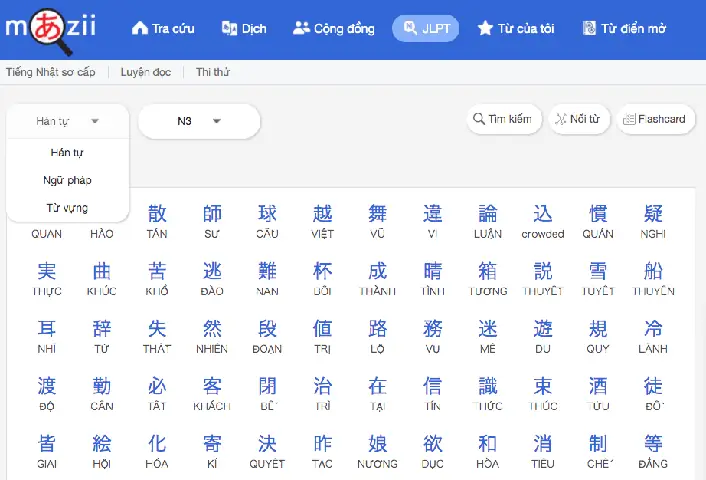
Task: Open kanji 耳 NHĨ
Action: click(x=47, y=336)
